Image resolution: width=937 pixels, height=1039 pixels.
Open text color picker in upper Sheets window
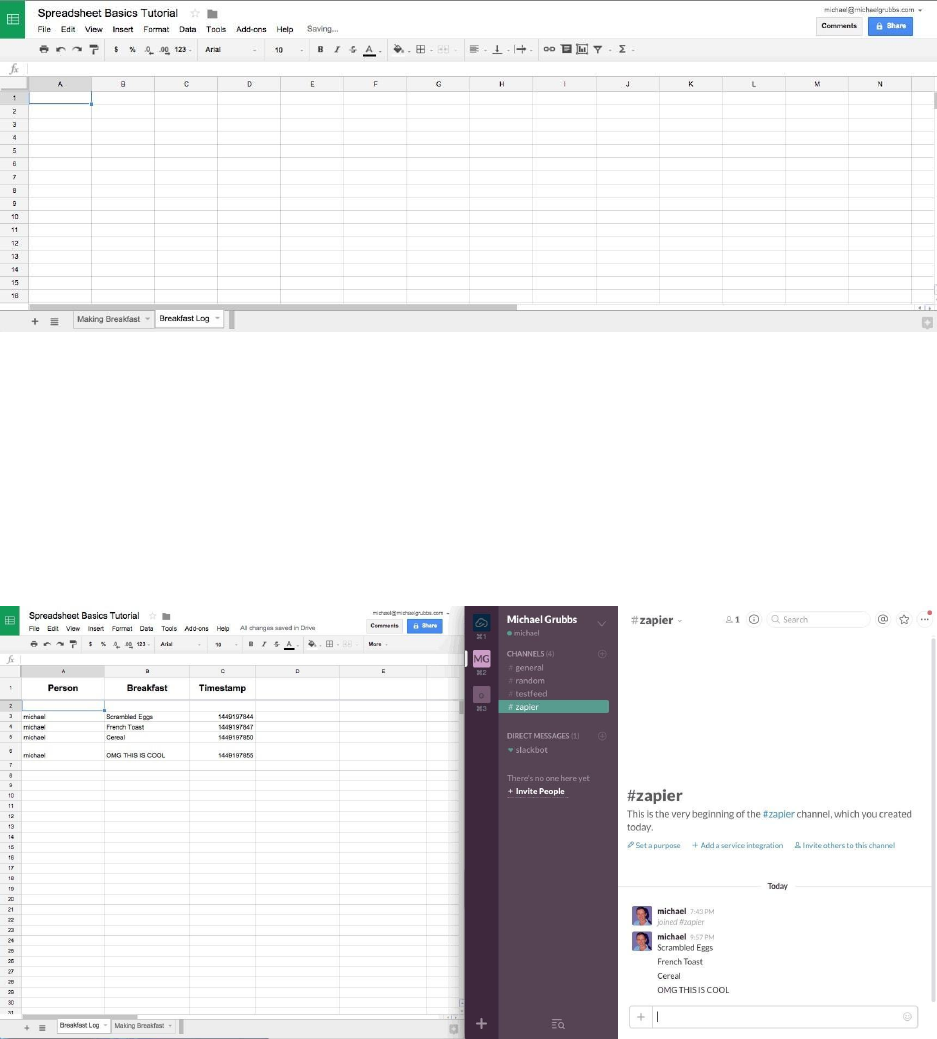[x=370, y=50]
